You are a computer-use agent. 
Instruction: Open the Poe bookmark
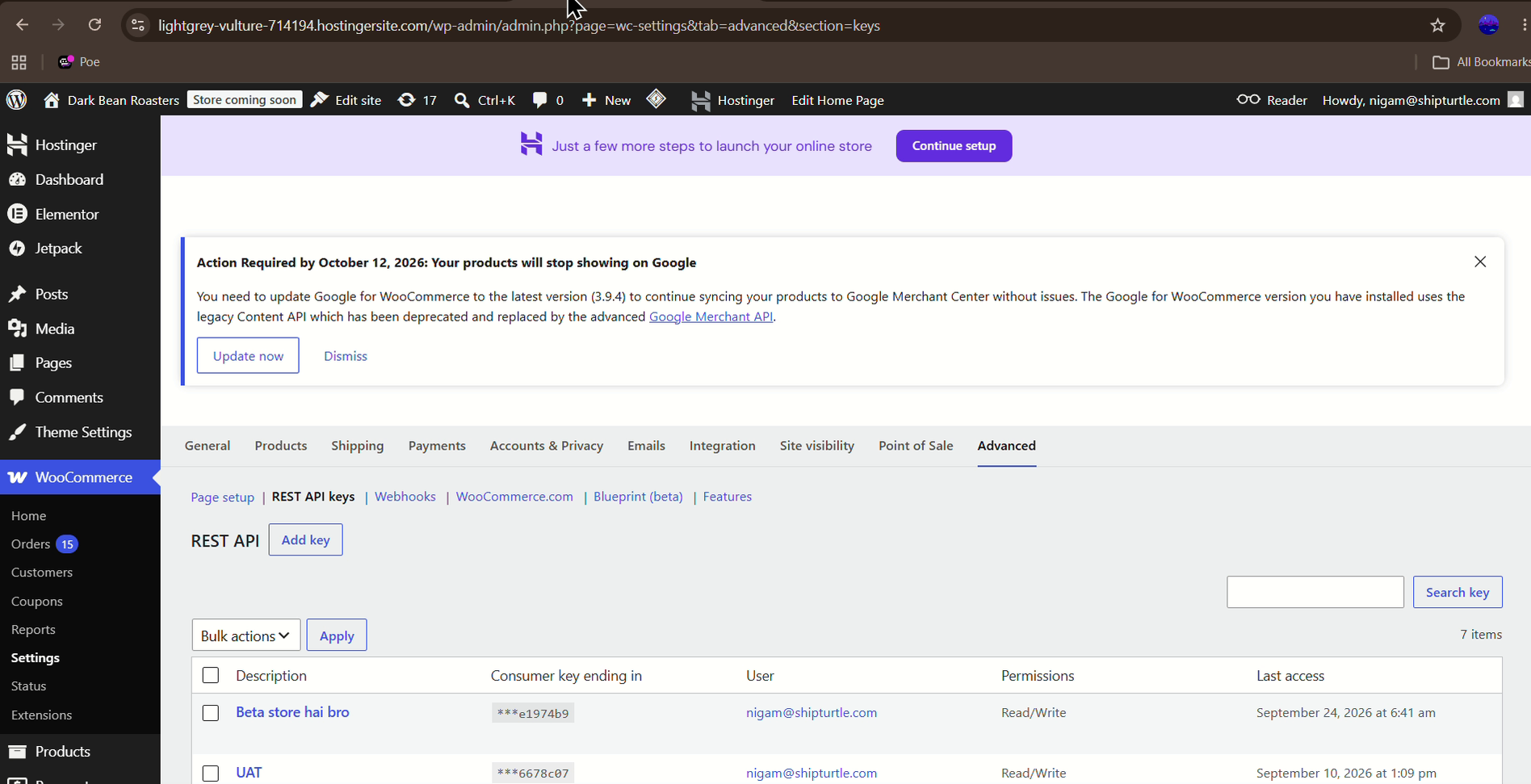pos(79,61)
